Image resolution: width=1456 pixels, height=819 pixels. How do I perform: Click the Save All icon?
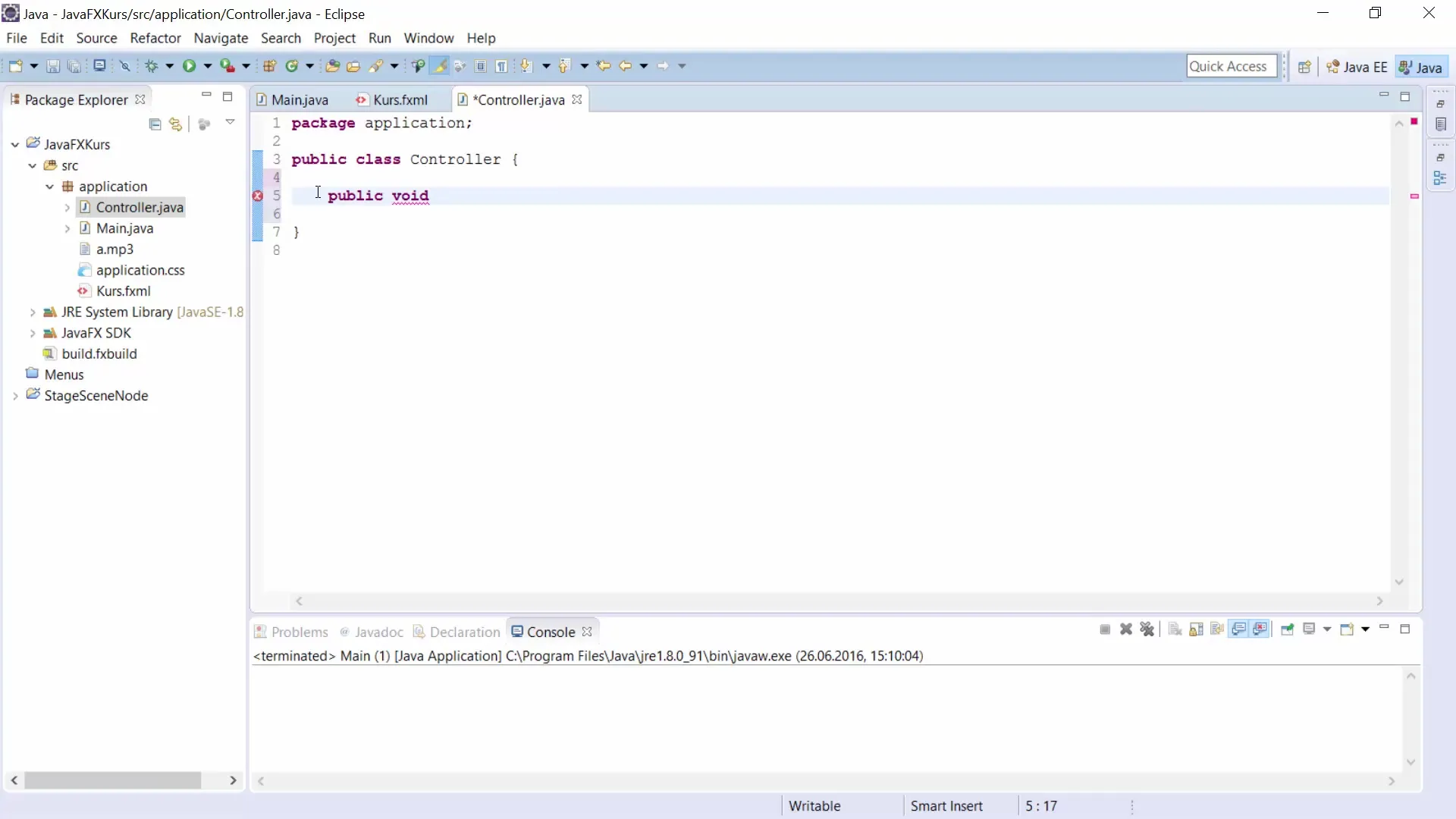74,66
